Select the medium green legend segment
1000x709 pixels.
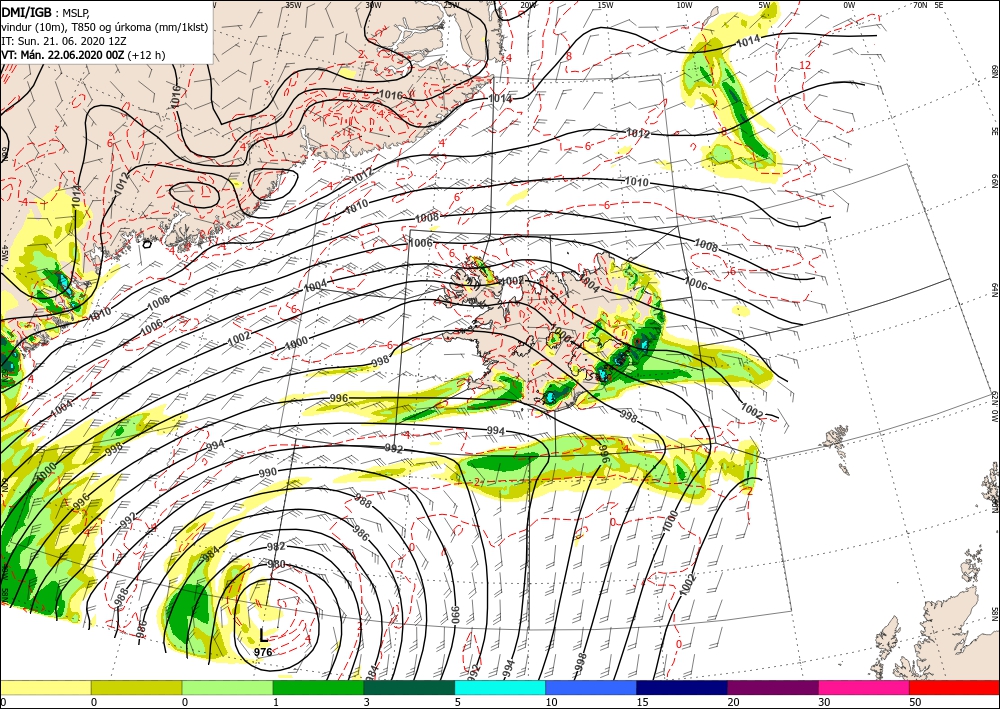[x=318, y=687]
